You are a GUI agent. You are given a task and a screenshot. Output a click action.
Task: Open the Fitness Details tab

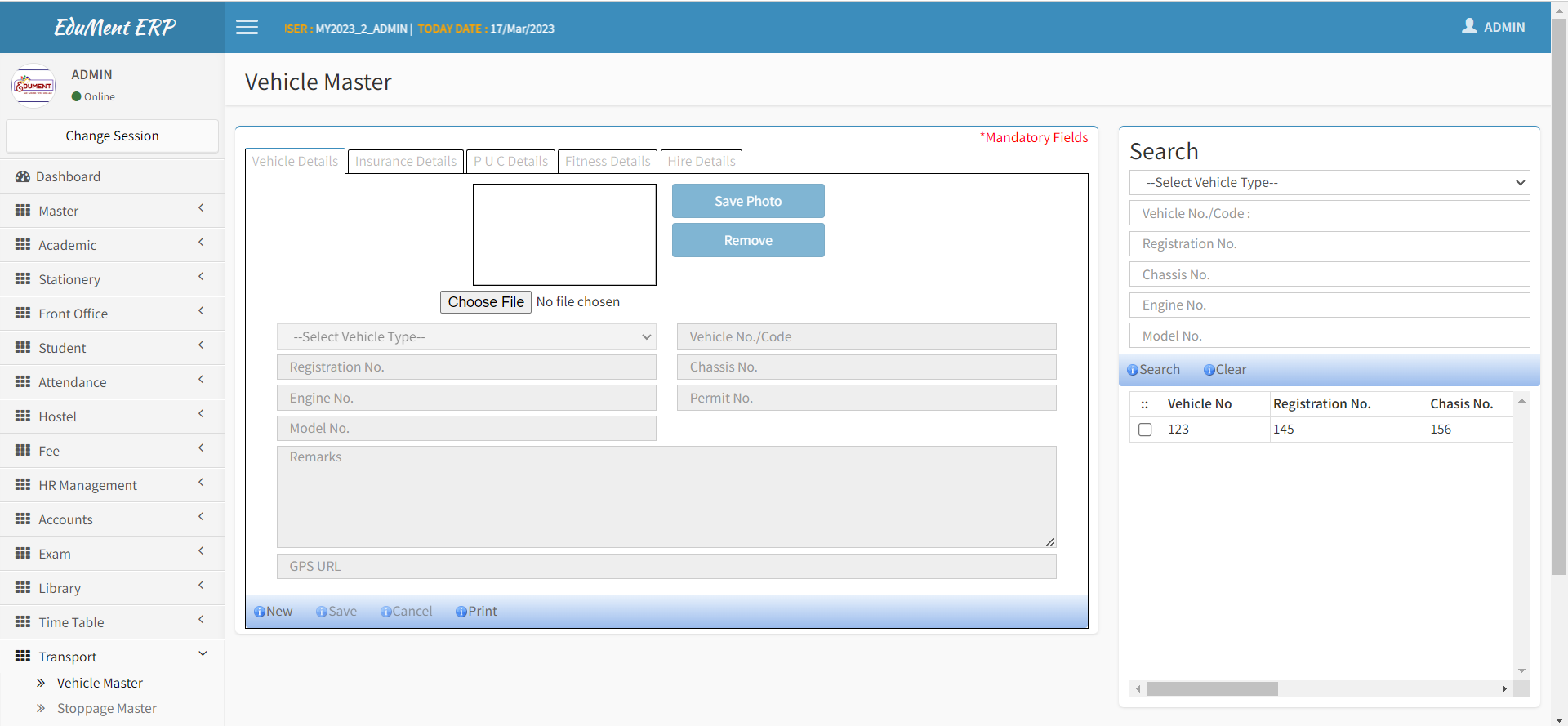[608, 162]
